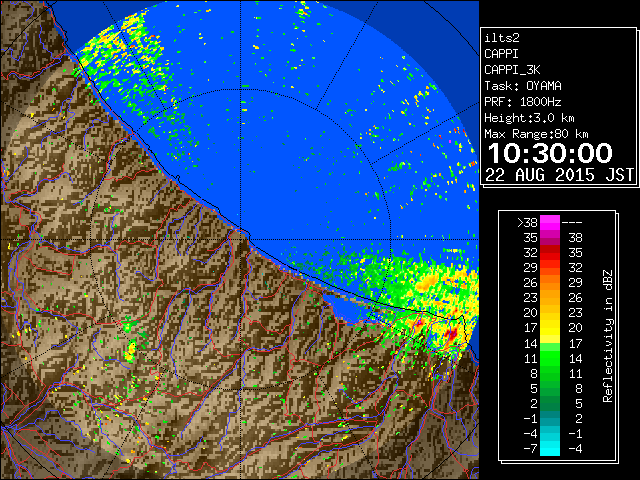The width and height of the screenshot is (640, 480).
Task: Pick the bright green 11–14 dBZ legend band
Action: click(x=550, y=358)
